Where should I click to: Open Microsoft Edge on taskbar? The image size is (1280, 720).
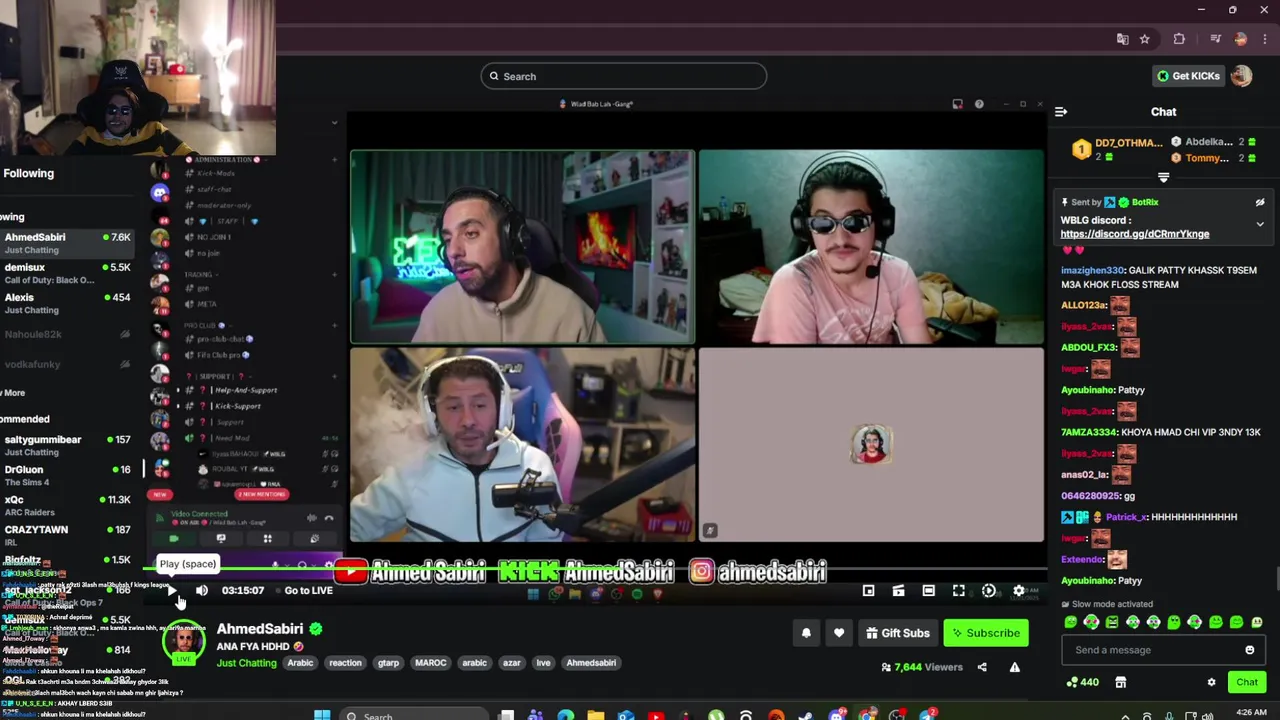point(565,715)
